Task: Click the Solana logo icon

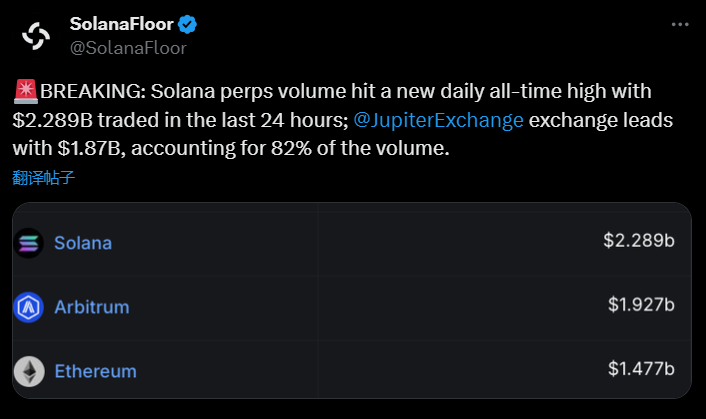Action: 29,243
